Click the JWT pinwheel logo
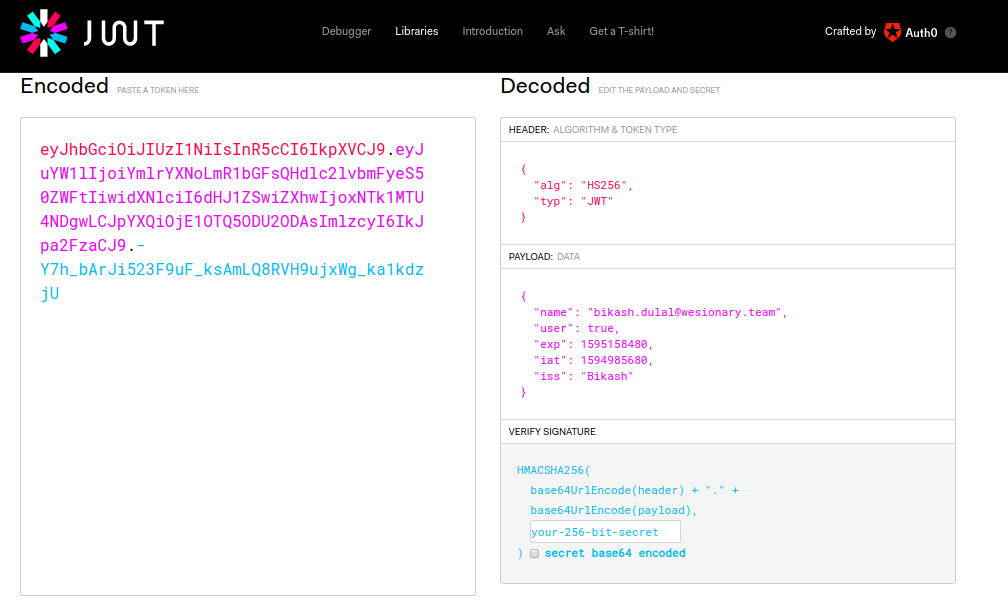This screenshot has height=606, width=1008. coord(42,32)
